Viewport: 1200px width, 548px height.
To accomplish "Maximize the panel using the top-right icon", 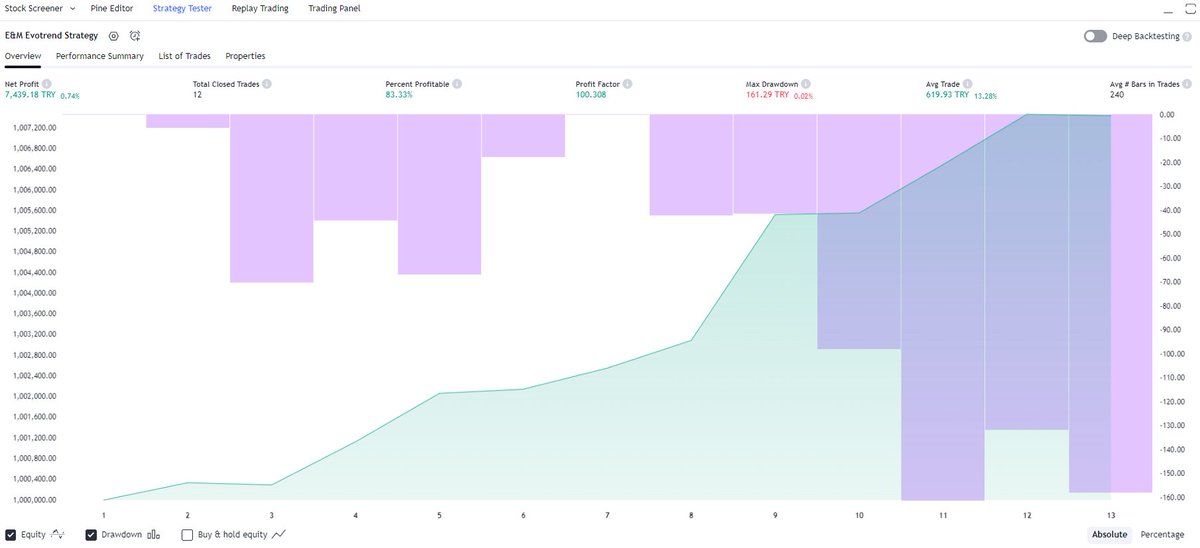I will pyautogui.click(x=1188, y=8).
